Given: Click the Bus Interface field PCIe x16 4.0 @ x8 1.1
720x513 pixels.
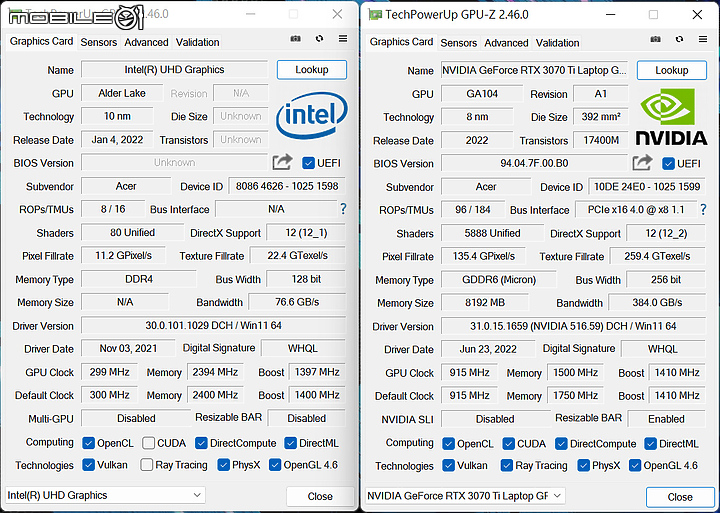Looking at the screenshot, I should click(636, 210).
